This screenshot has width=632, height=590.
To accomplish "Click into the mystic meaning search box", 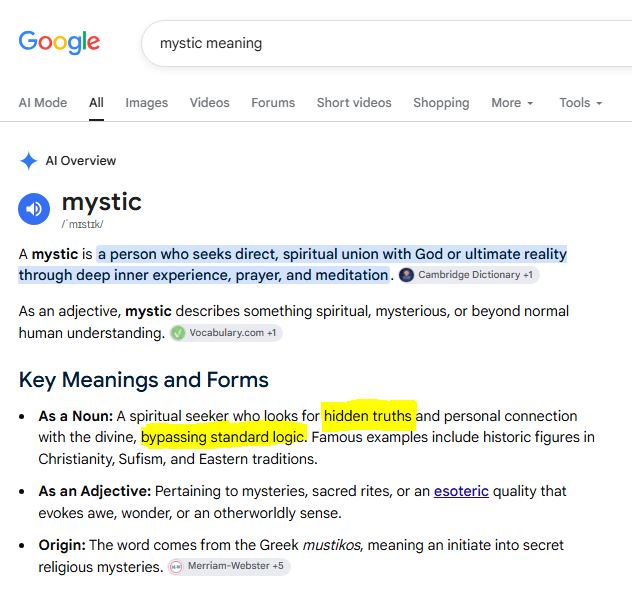I will (387, 43).
